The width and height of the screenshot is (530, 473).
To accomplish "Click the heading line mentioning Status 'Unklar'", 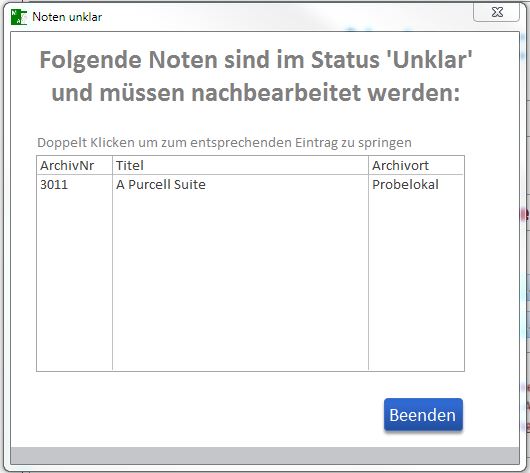I will (256, 60).
